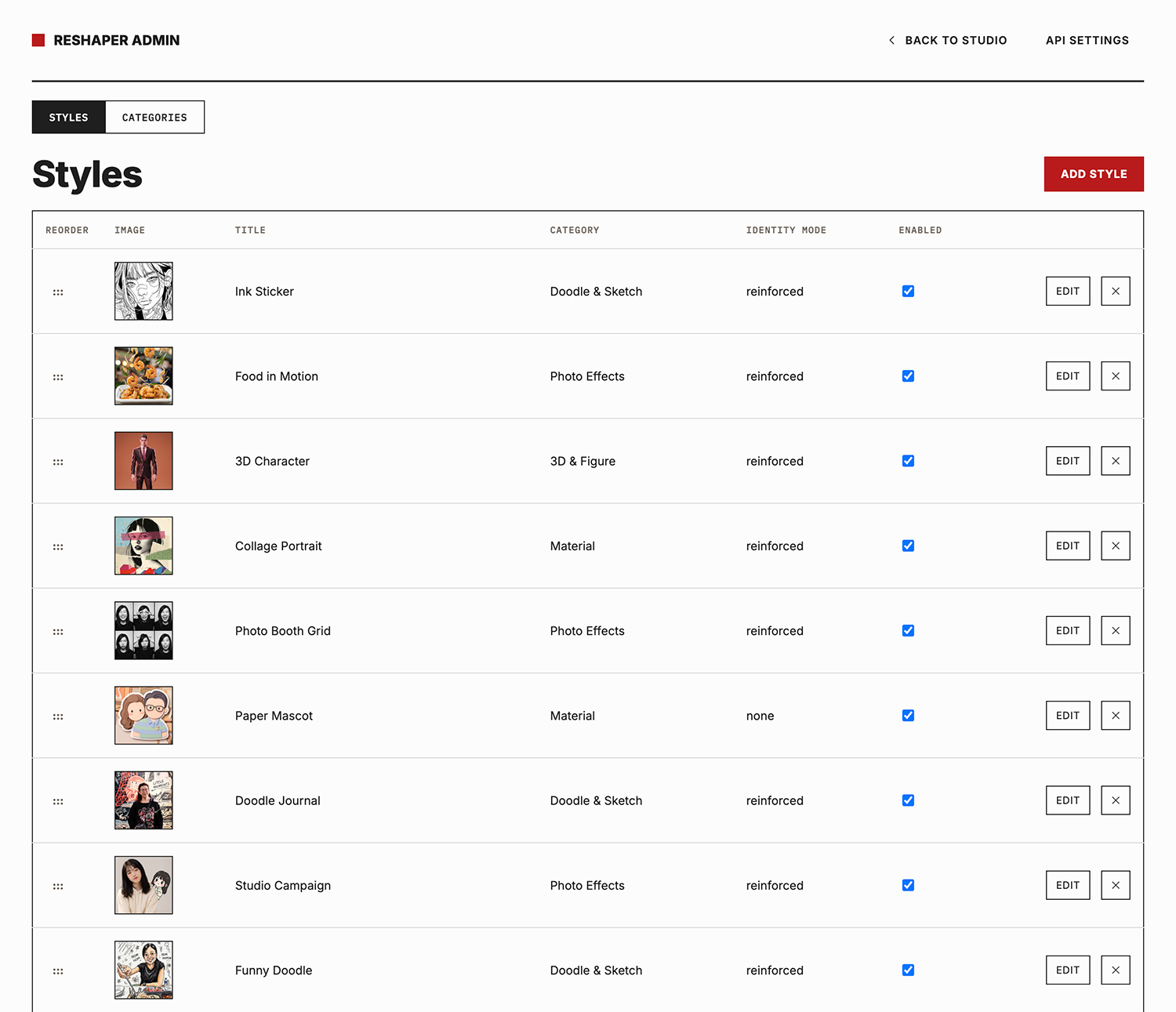The width and height of the screenshot is (1176, 1012).
Task: Switch to the Categories tab
Action: click(x=154, y=118)
